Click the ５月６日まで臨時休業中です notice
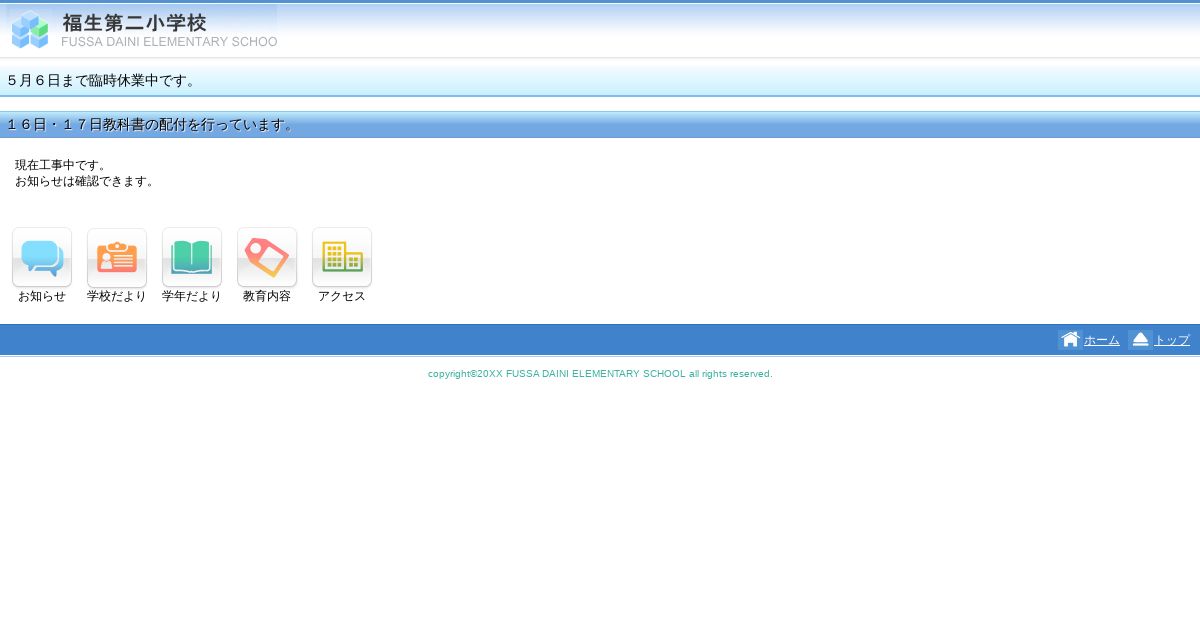Image resolution: width=1200 pixels, height=630 pixels. pos(103,80)
